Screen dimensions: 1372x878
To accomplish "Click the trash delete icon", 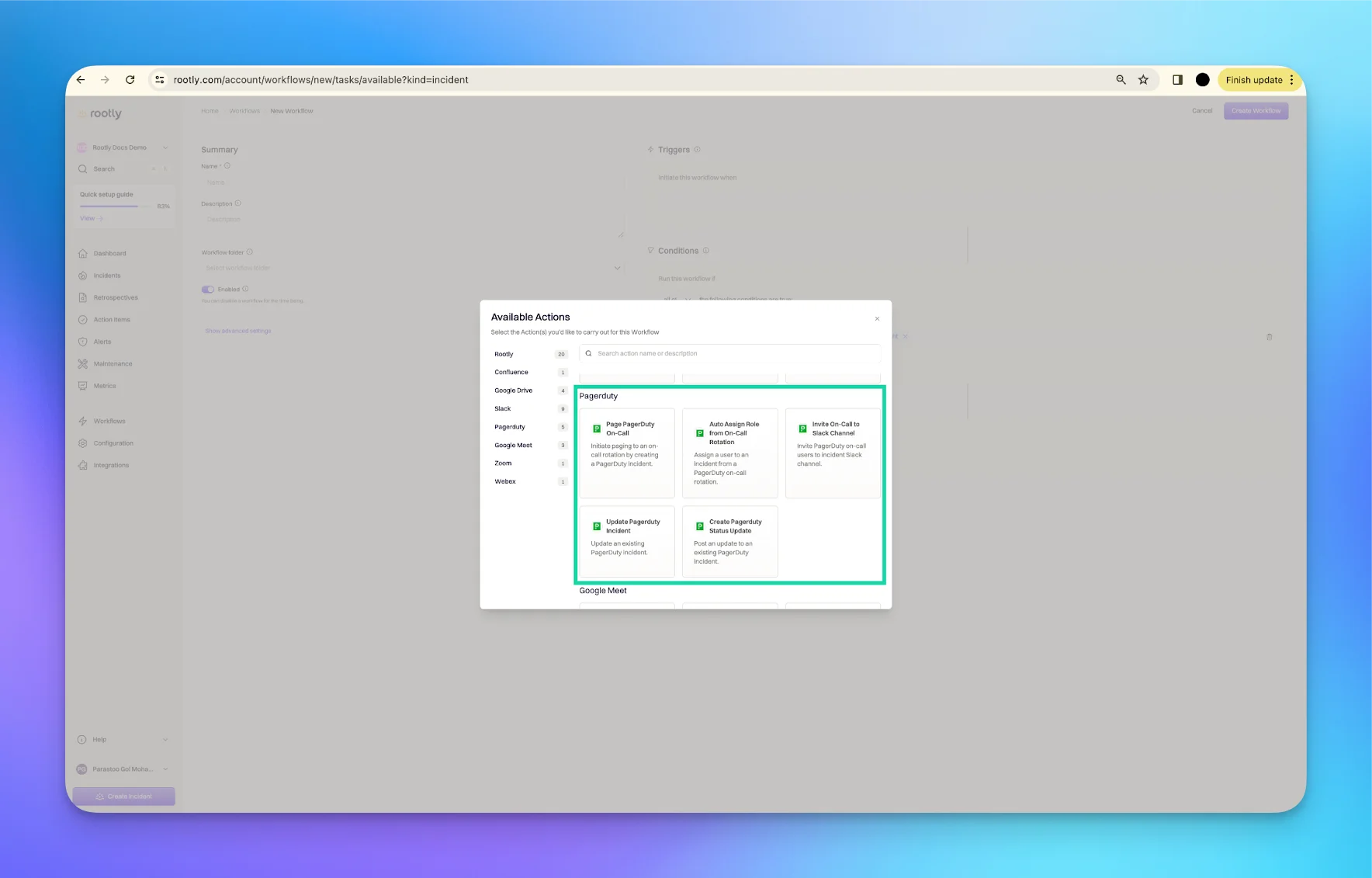I will click(1270, 337).
